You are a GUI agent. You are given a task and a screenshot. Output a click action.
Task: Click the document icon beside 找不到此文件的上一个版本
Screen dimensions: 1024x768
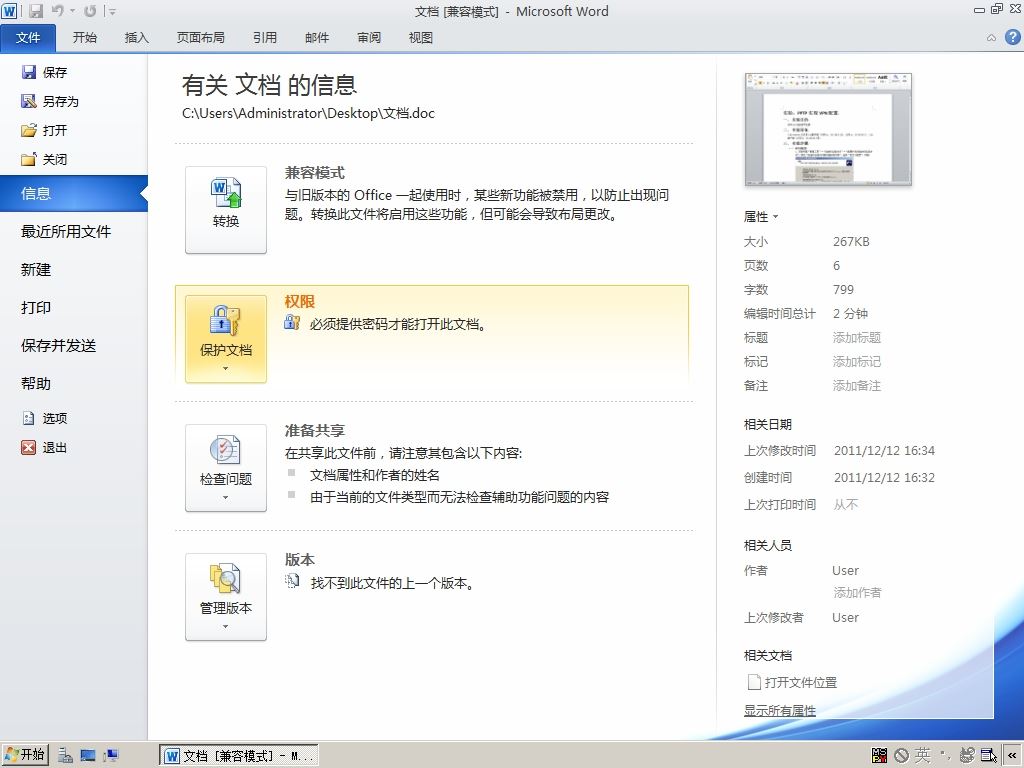click(x=292, y=581)
